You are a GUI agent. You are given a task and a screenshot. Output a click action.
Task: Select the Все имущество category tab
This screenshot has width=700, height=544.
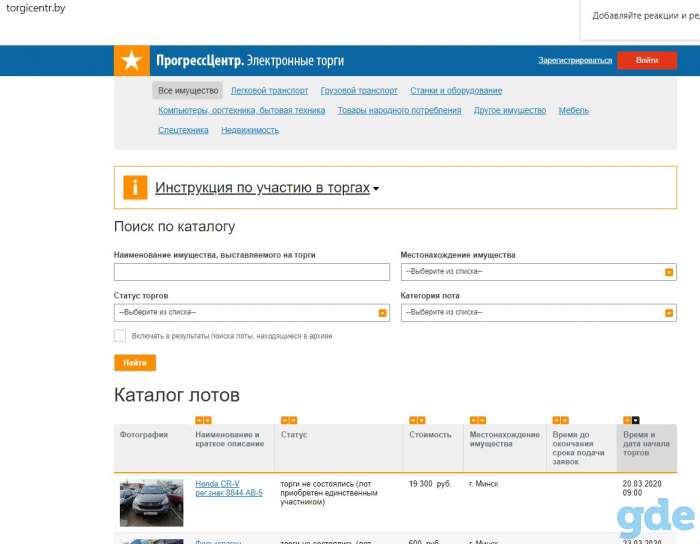pos(188,91)
